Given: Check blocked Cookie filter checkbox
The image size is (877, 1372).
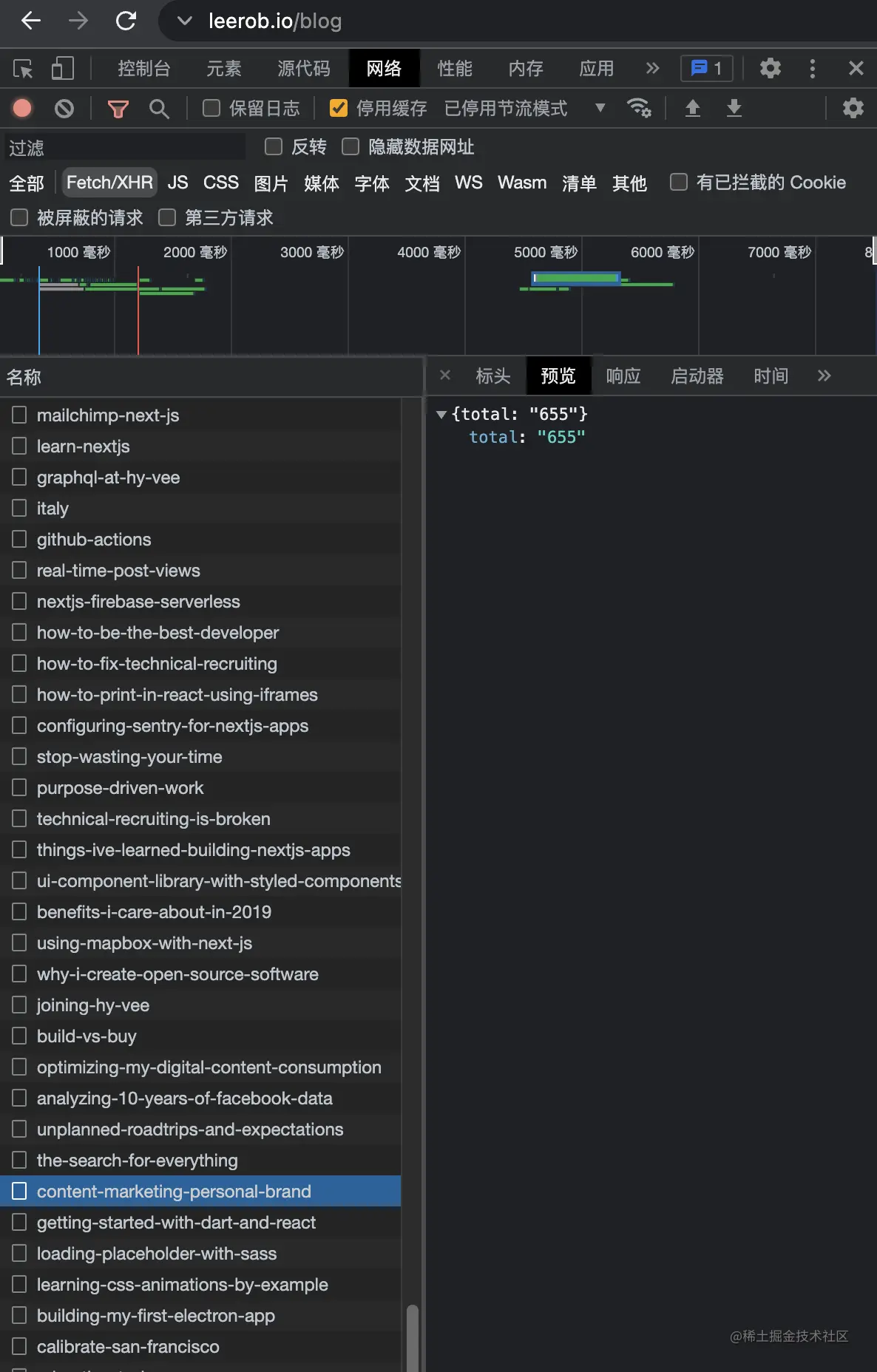Looking at the screenshot, I should [x=679, y=182].
